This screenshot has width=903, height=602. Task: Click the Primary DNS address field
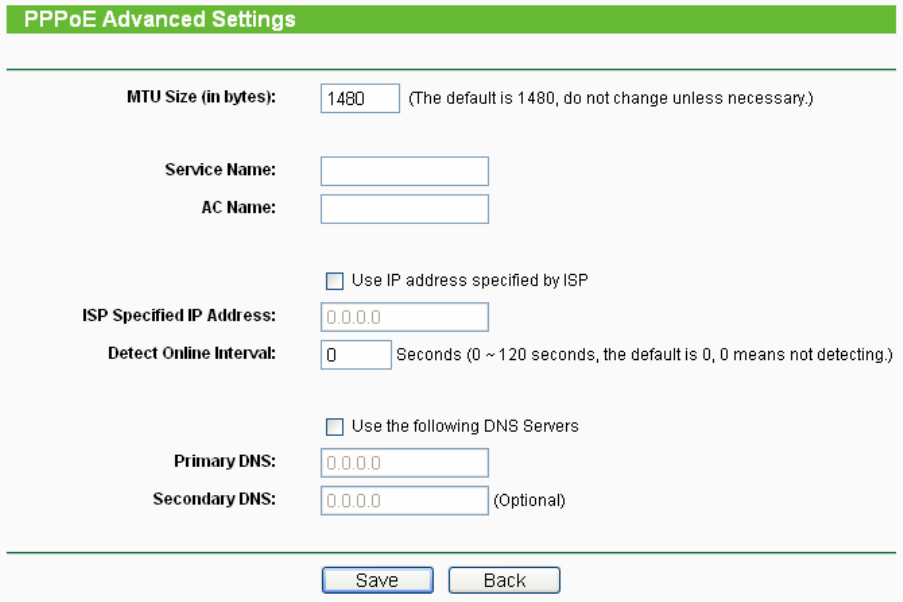(404, 463)
